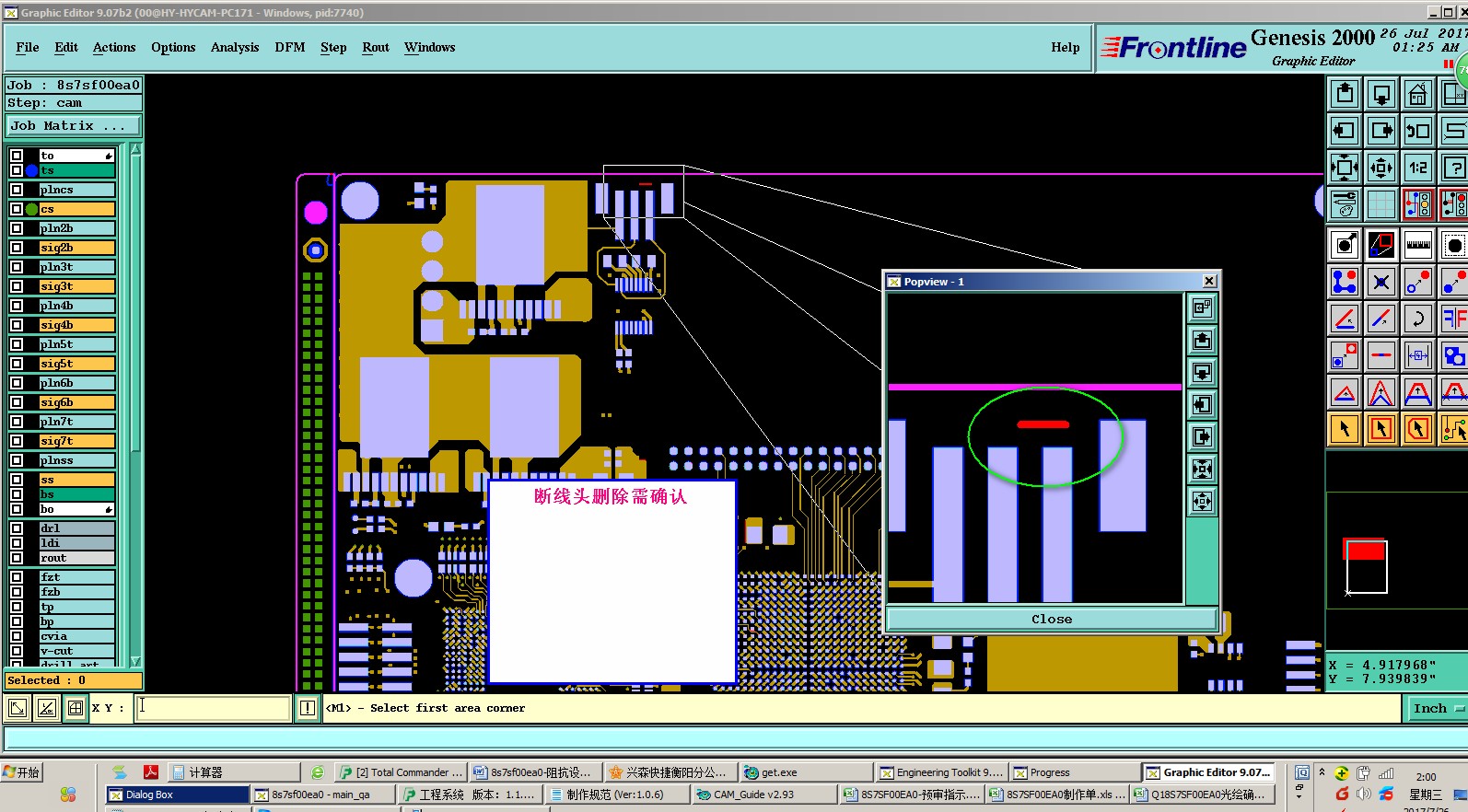Click the Job Matrix button
This screenshot has width=1468, height=812.
point(75,126)
